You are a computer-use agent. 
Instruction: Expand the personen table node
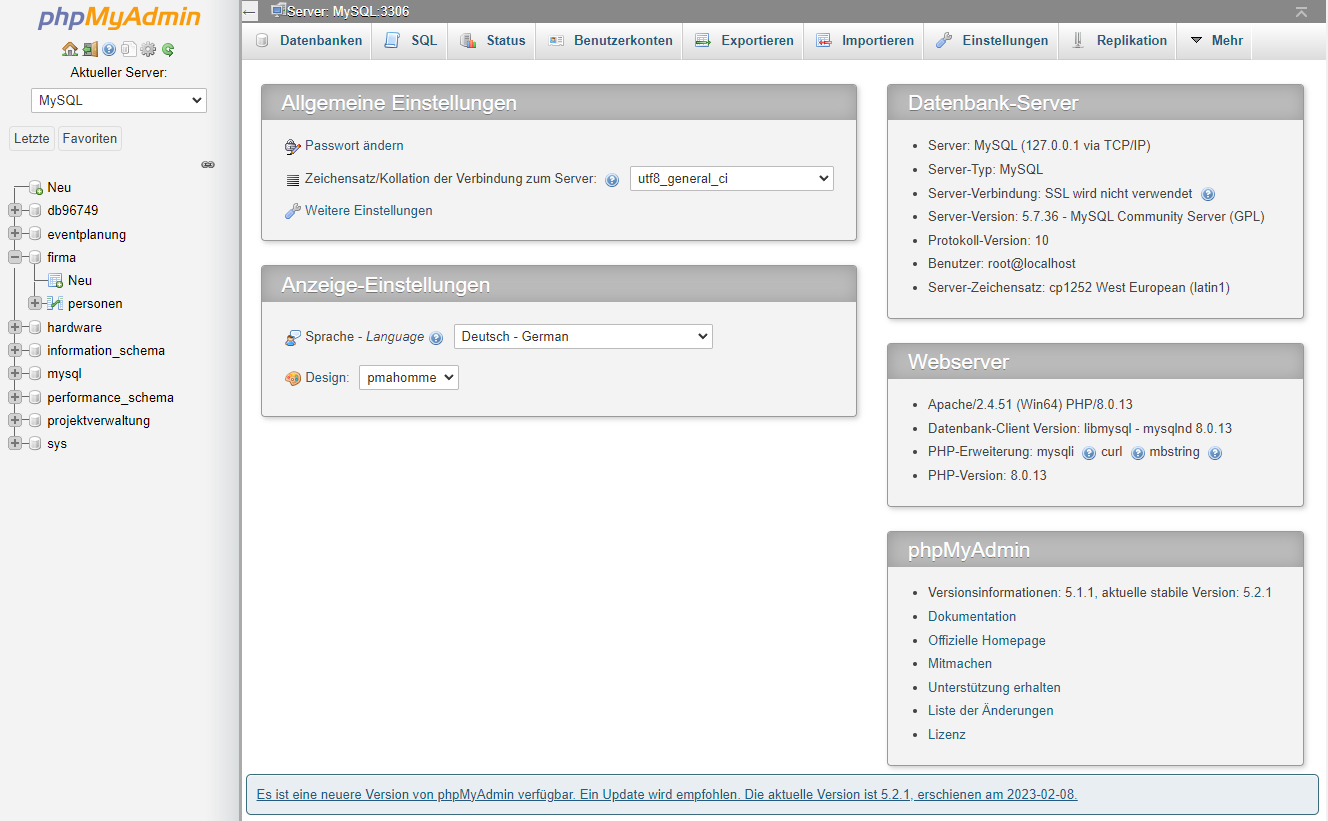(x=35, y=303)
